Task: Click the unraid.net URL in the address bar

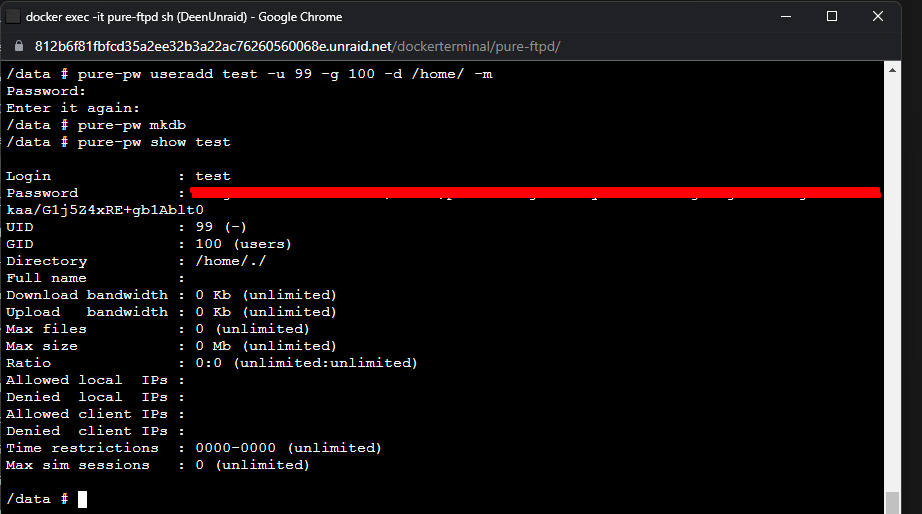Action: pos(298,46)
